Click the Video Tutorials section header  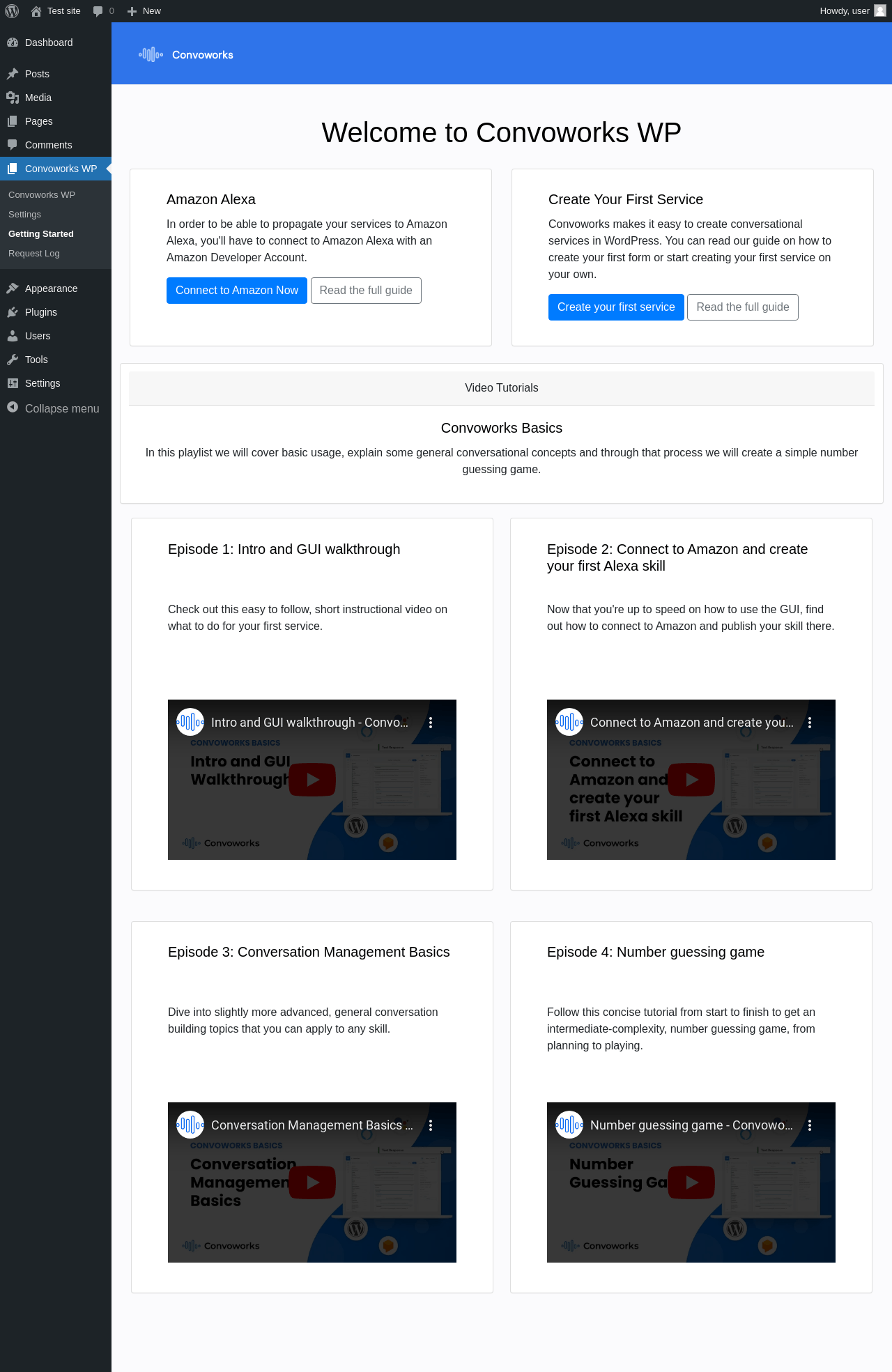tap(502, 388)
